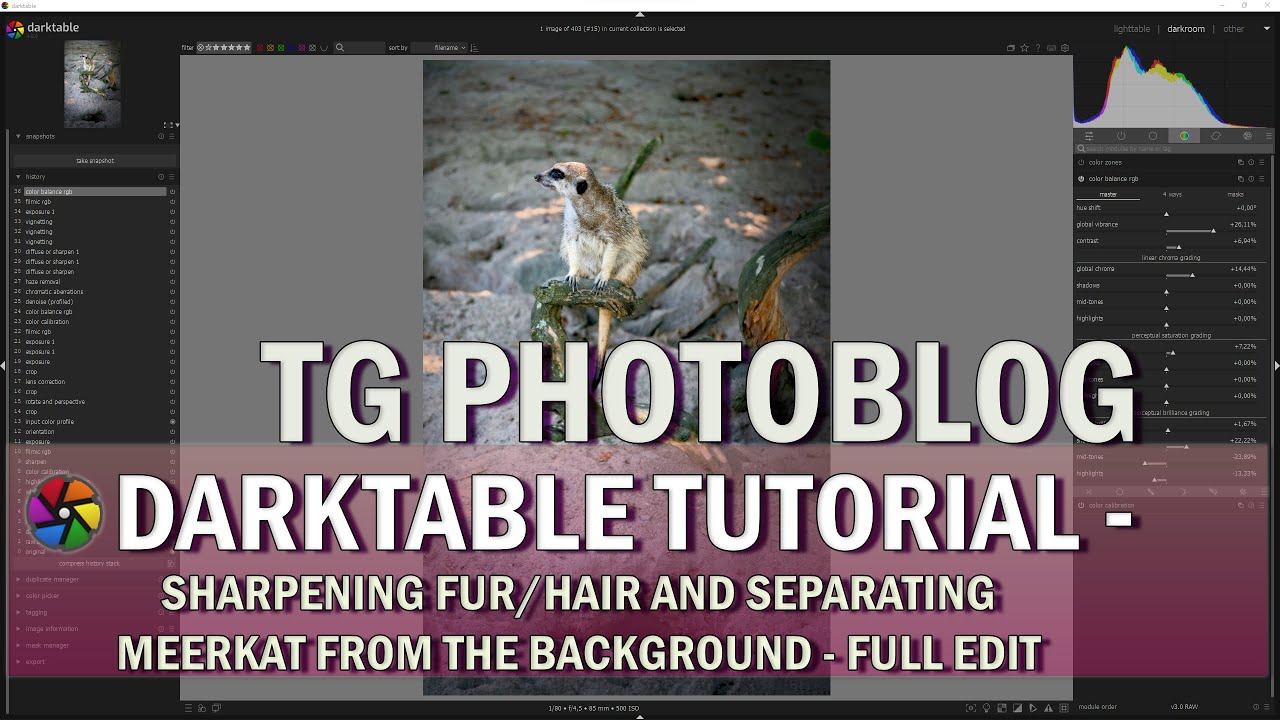Toggle the red color label filter
1280x720 pixels.
[x=260, y=48]
